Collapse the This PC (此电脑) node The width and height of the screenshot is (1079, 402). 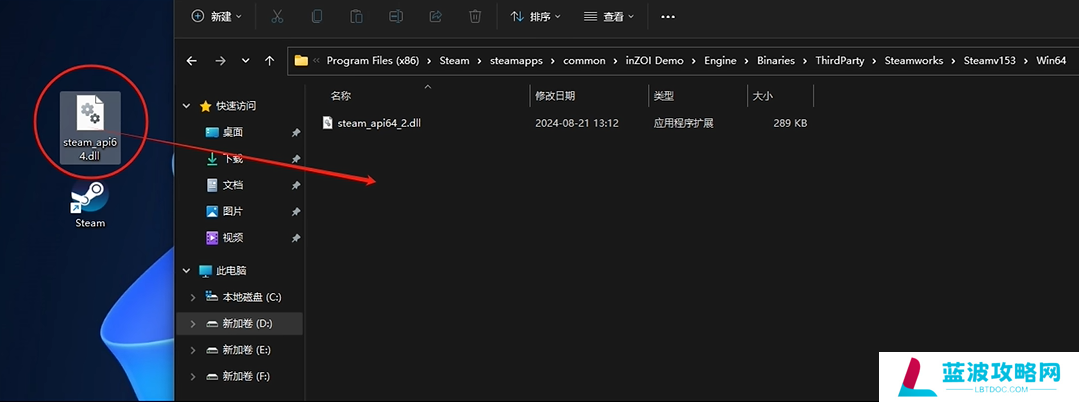(186, 271)
